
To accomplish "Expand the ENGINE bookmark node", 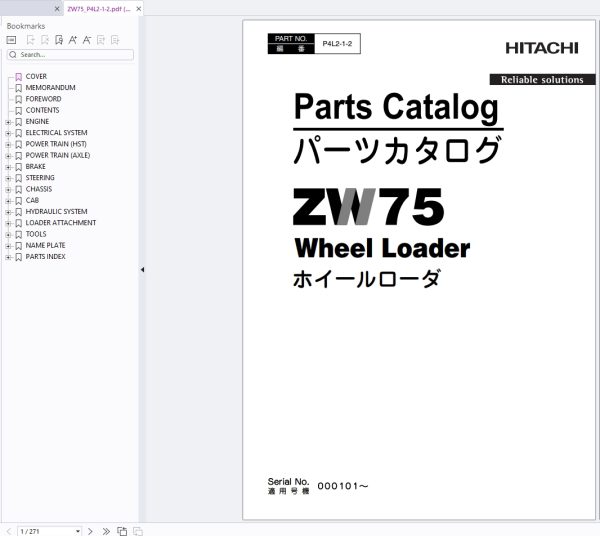I will pos(8,122).
